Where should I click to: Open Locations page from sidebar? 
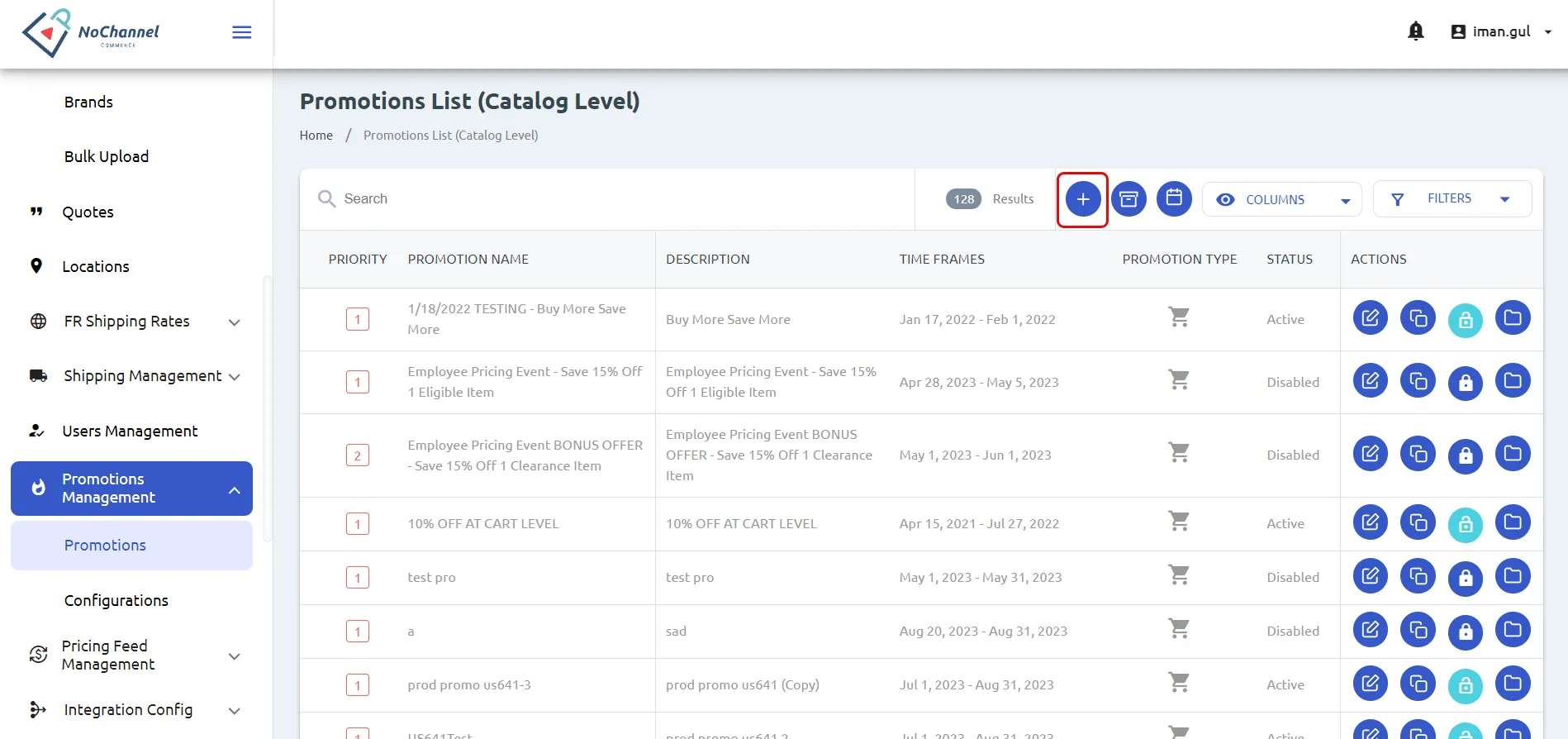pos(96,266)
